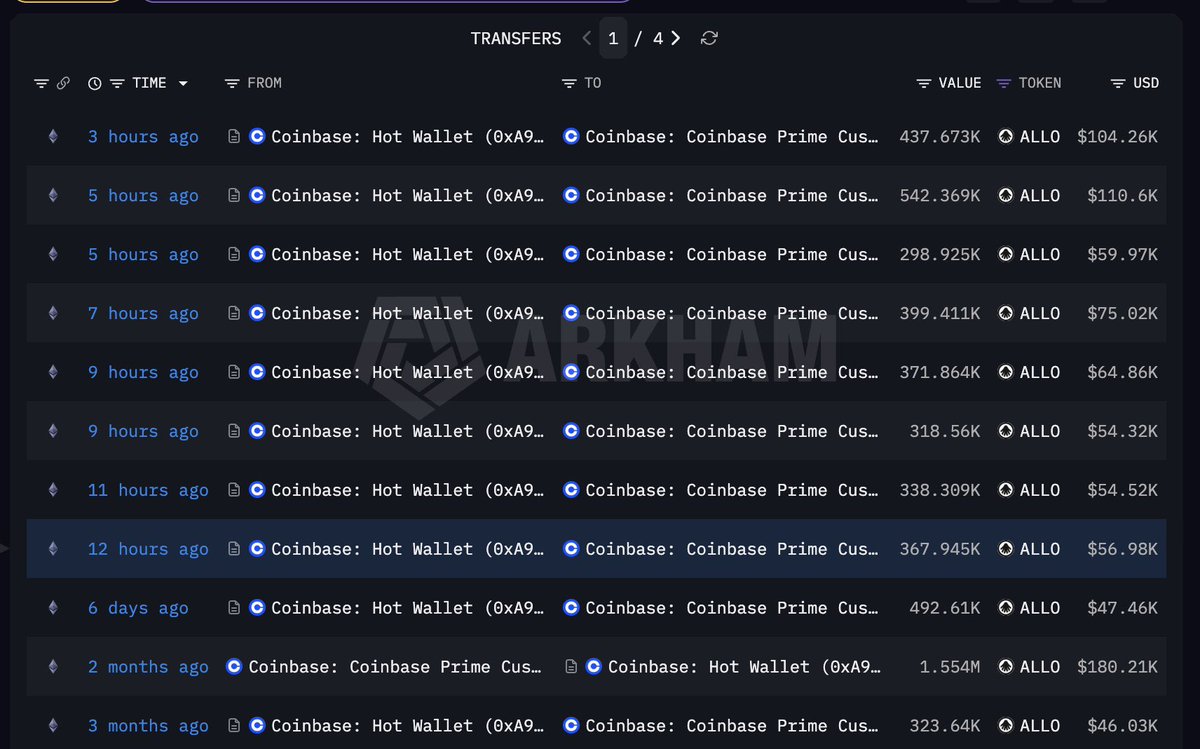
Task: Click Ethereum icon in 7 hours ago row
Action: pos(53,313)
